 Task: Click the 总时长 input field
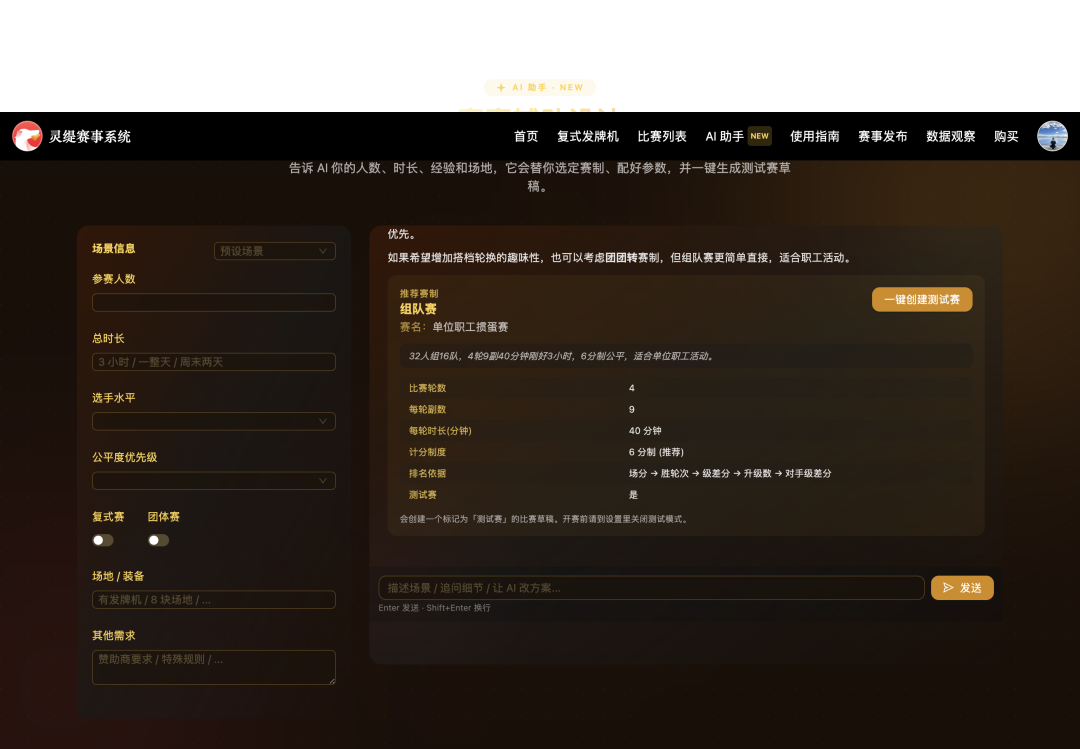pyautogui.click(x=214, y=362)
